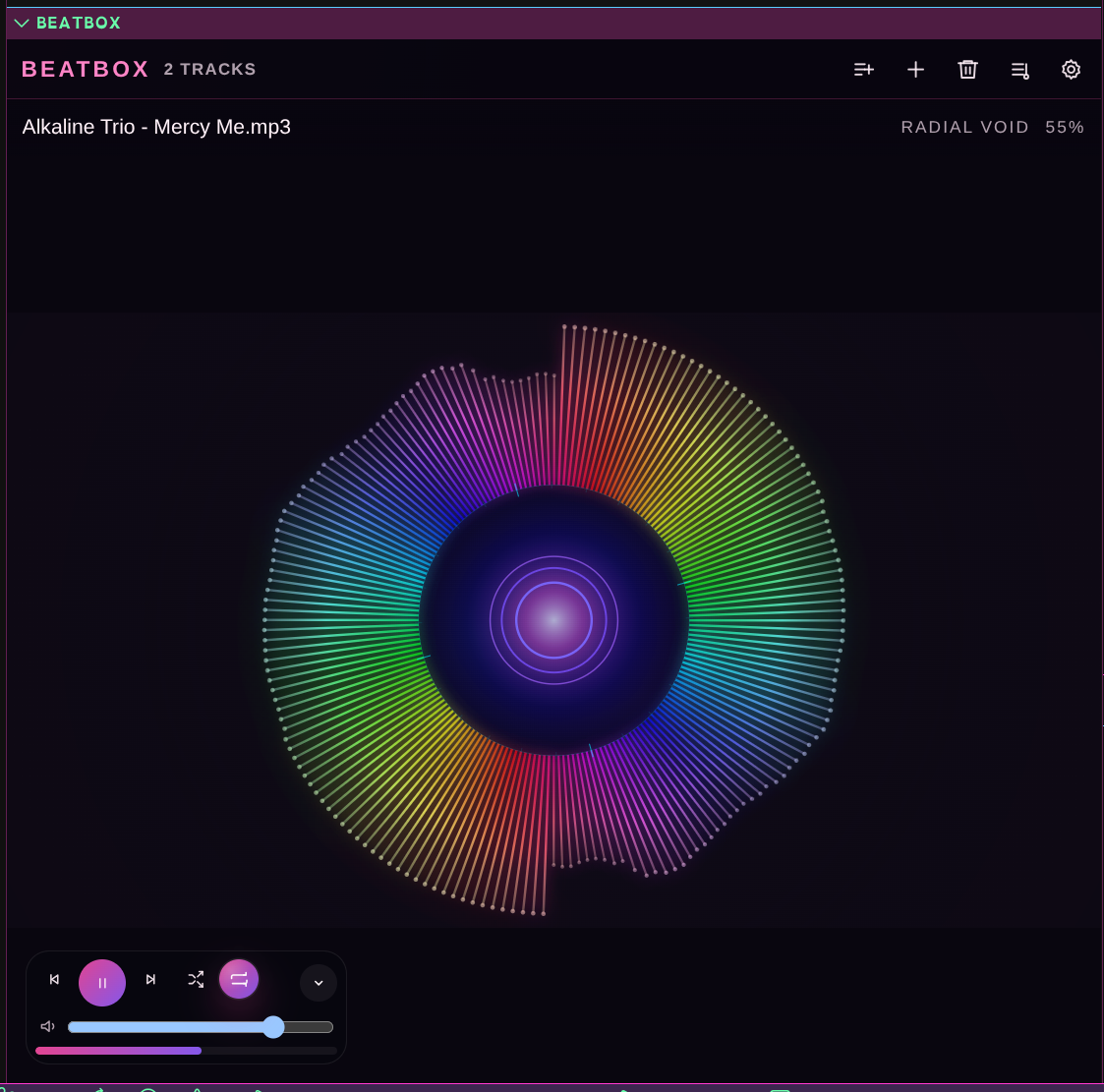
Task: Mute audio using the speaker icon
Action: coord(47,1026)
